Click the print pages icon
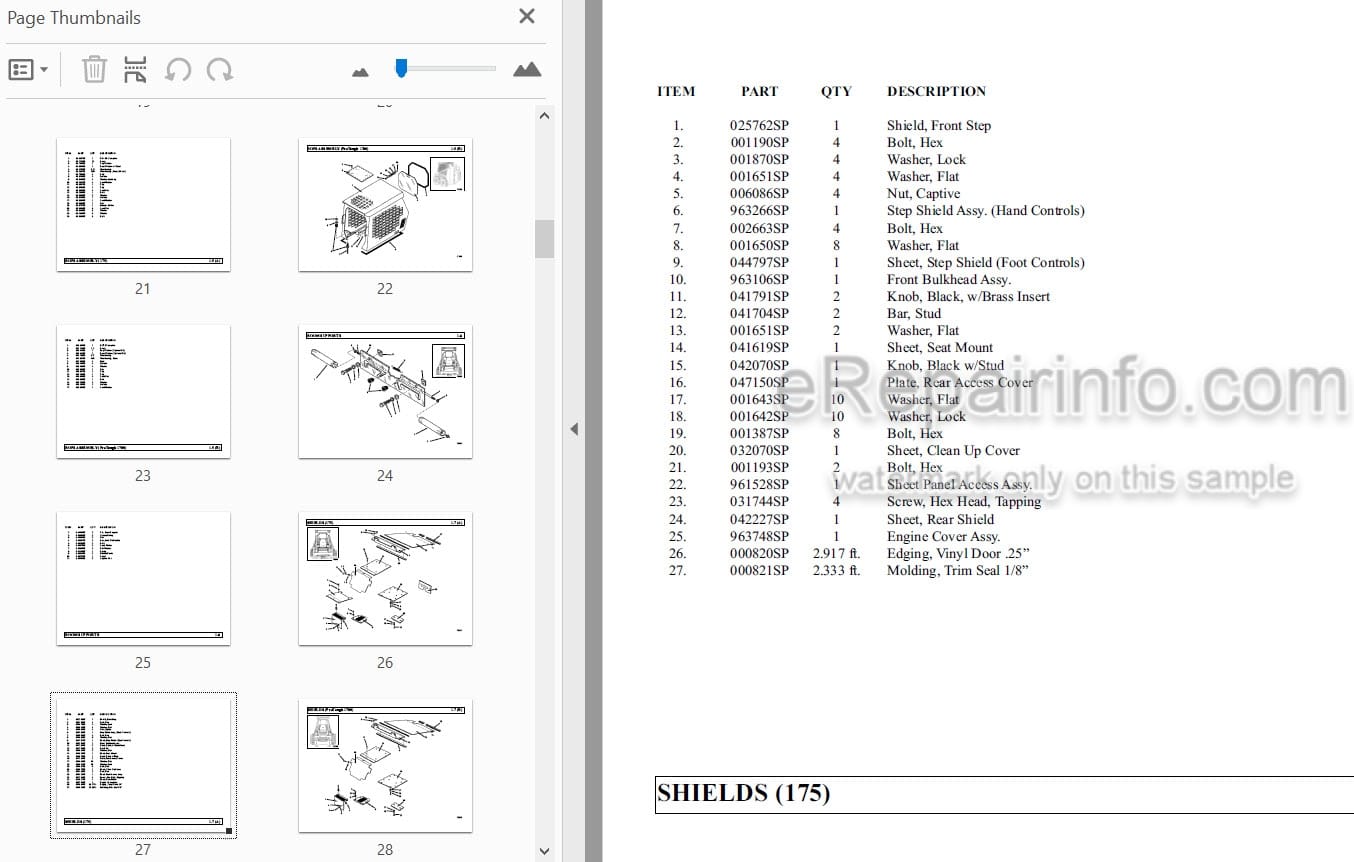 135,70
